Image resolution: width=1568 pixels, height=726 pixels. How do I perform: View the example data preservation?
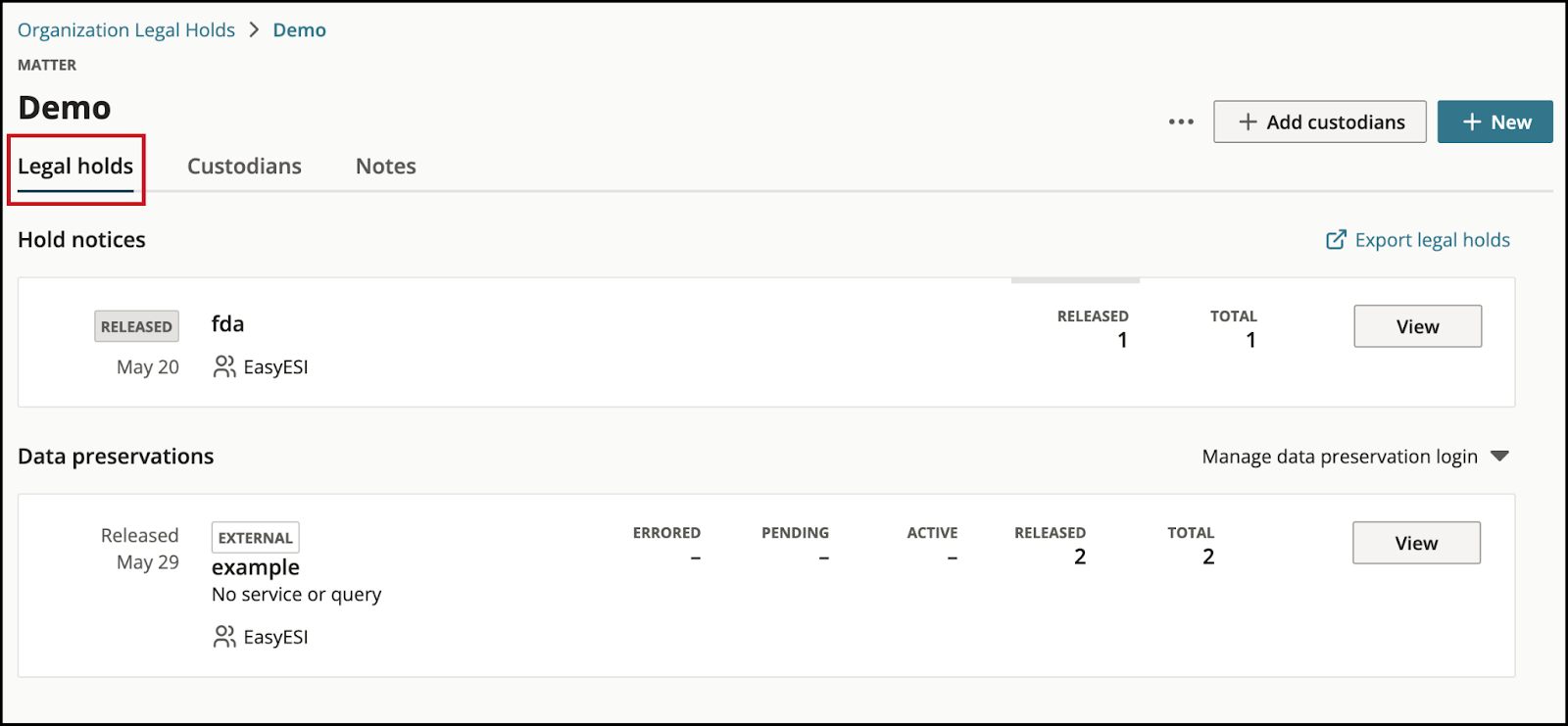pos(1416,543)
